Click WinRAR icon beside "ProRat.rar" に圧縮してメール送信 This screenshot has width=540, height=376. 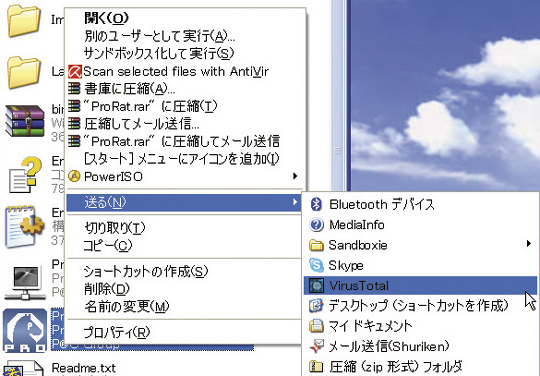click(x=74, y=141)
